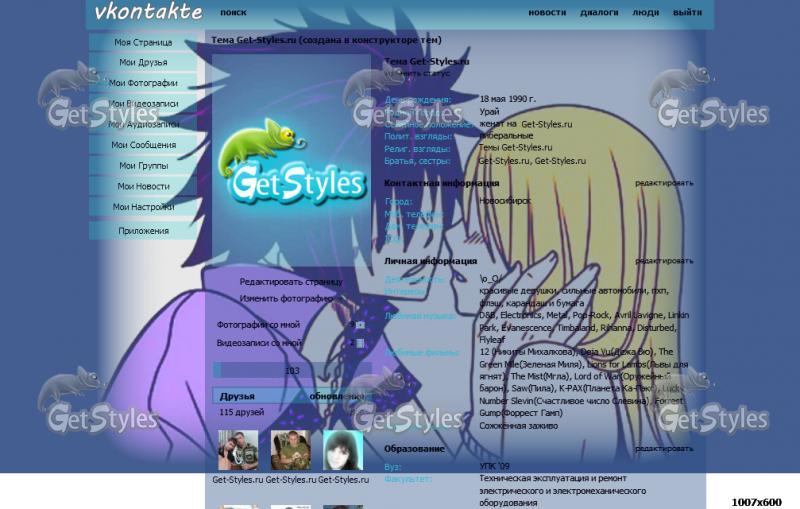This screenshot has width=800, height=509.
Task: Go to Мои Друзья in sidebar
Action: (143, 63)
